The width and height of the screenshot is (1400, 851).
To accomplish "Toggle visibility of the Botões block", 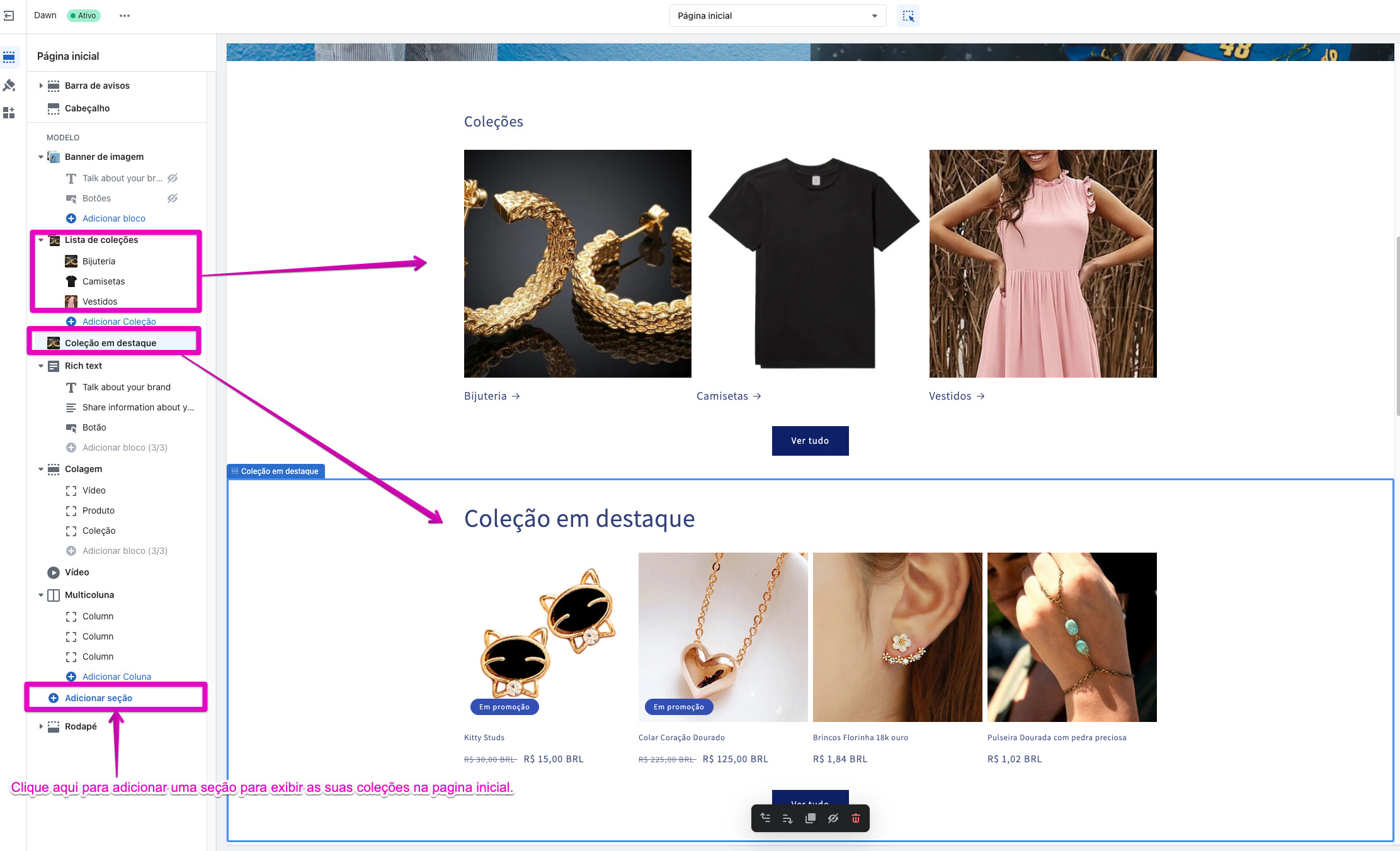I will (x=173, y=198).
